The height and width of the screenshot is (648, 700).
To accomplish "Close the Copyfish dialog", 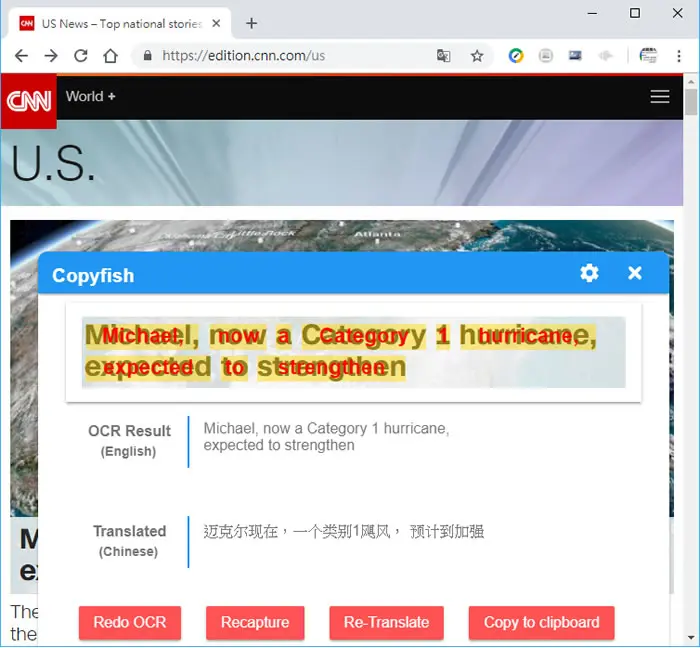I will [x=634, y=273].
